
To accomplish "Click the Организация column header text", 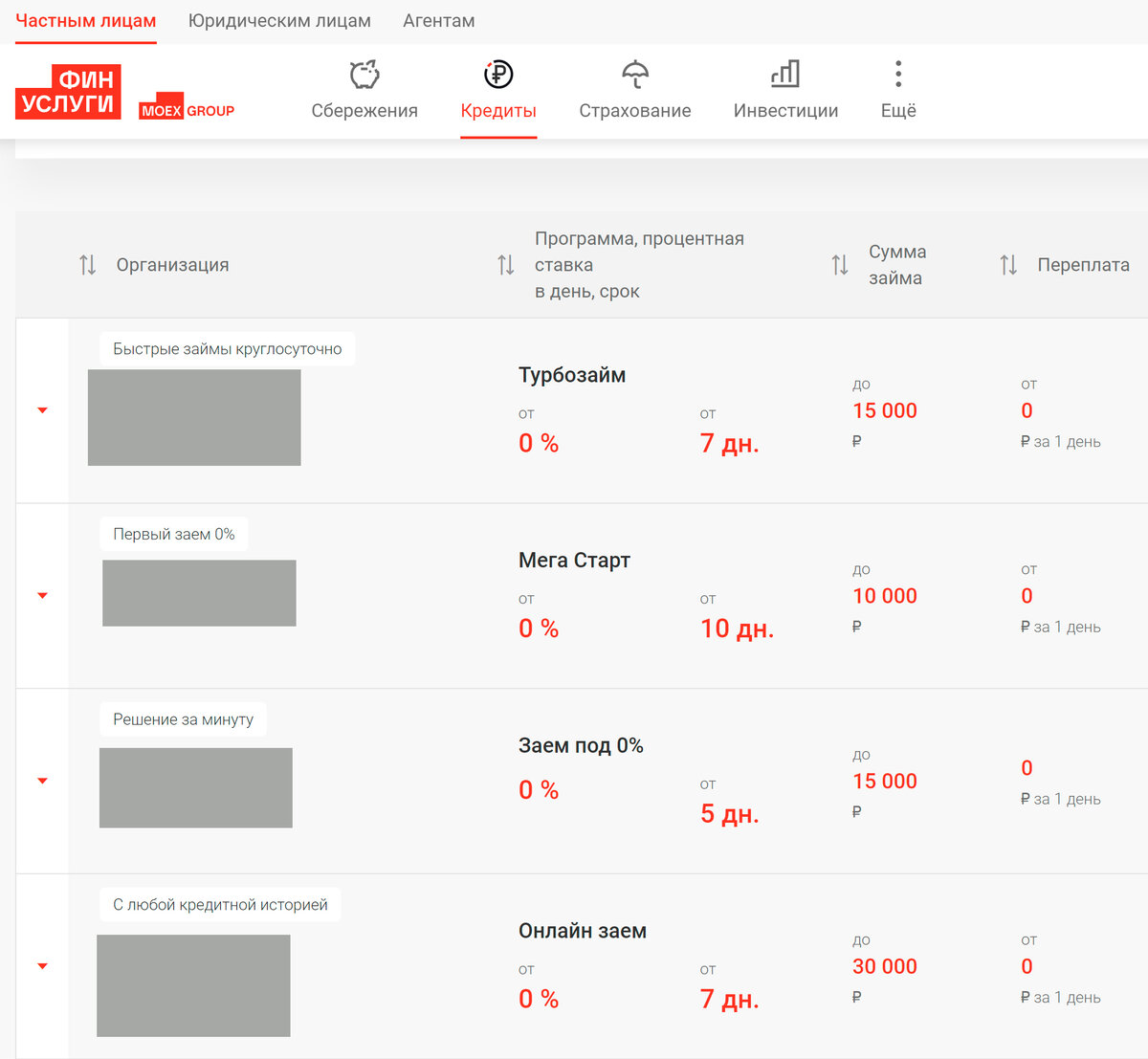I will [173, 265].
